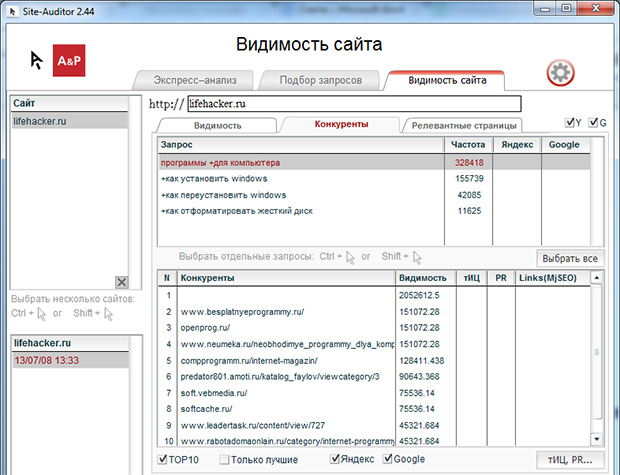Click the PR column header

(x=501, y=278)
